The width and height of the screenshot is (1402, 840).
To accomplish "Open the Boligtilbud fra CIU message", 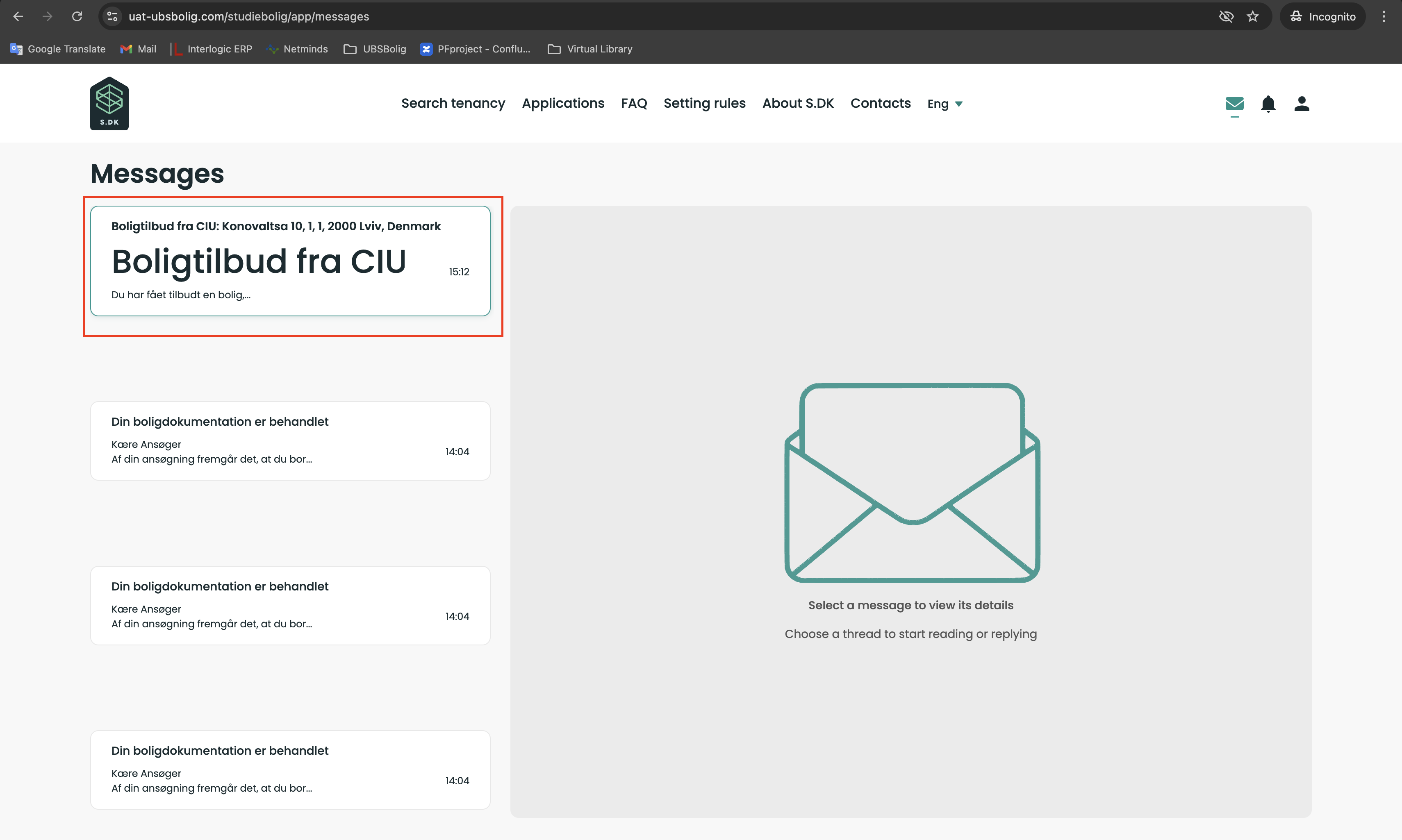I will pyautogui.click(x=291, y=261).
